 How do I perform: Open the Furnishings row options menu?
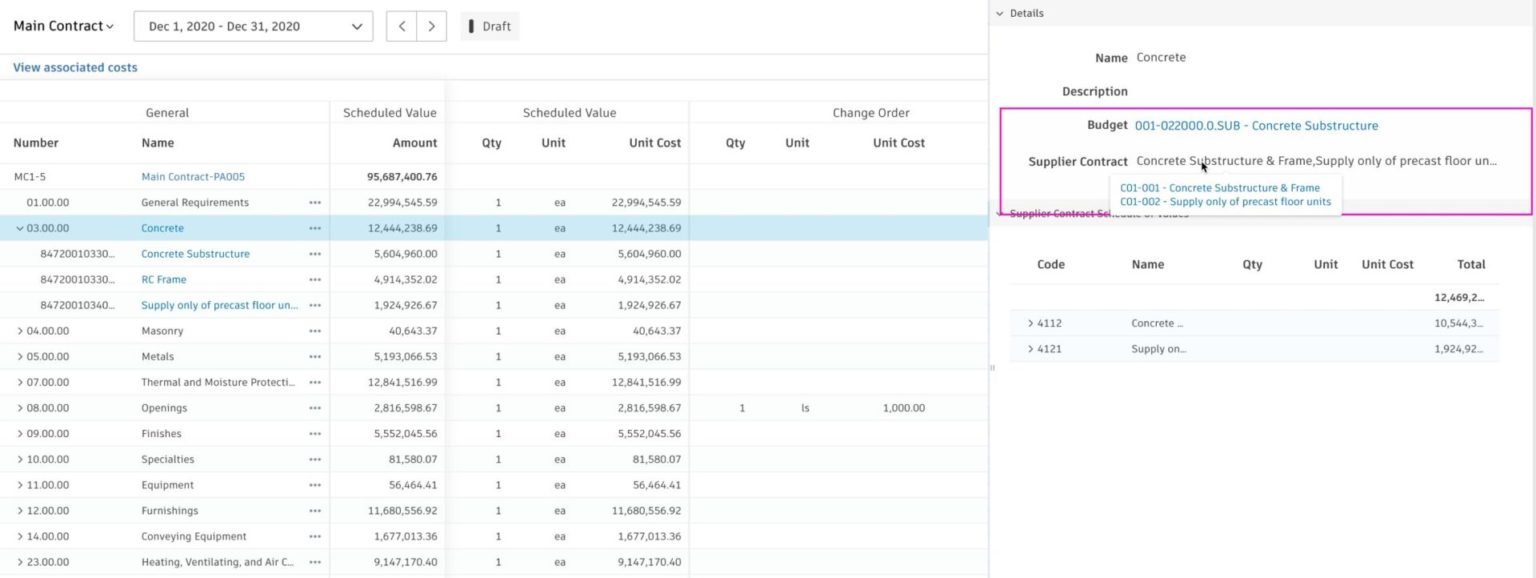[x=315, y=511]
